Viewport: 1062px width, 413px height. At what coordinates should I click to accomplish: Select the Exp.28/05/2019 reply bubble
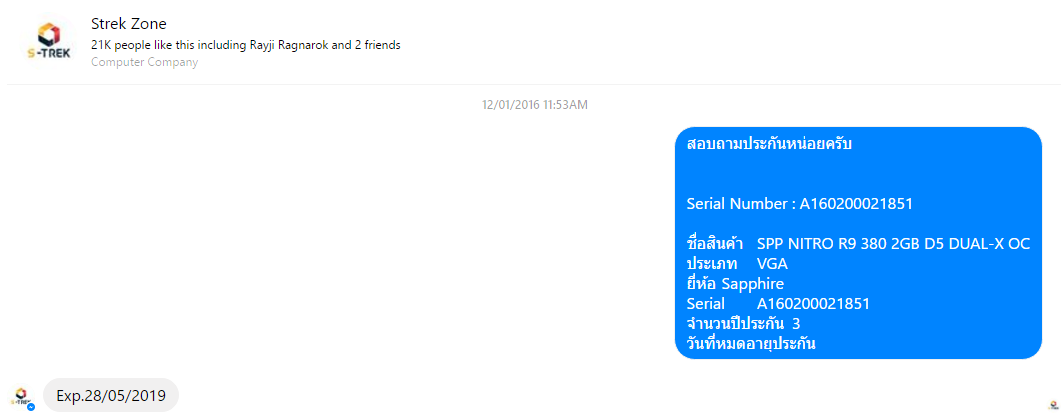(x=111, y=395)
